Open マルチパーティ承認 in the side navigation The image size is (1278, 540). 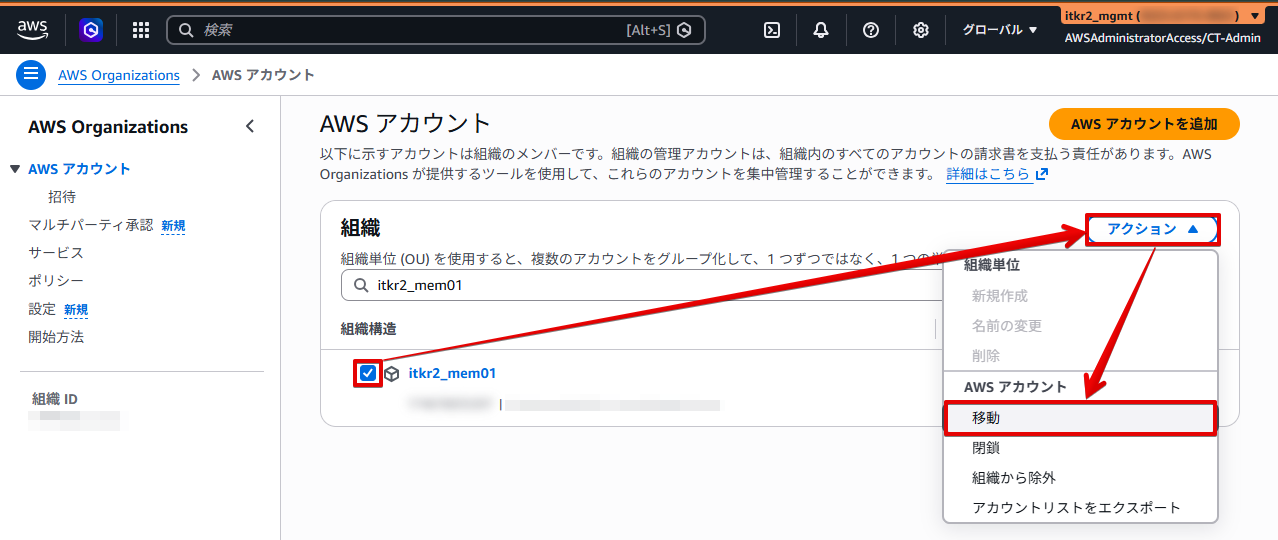click(91, 225)
